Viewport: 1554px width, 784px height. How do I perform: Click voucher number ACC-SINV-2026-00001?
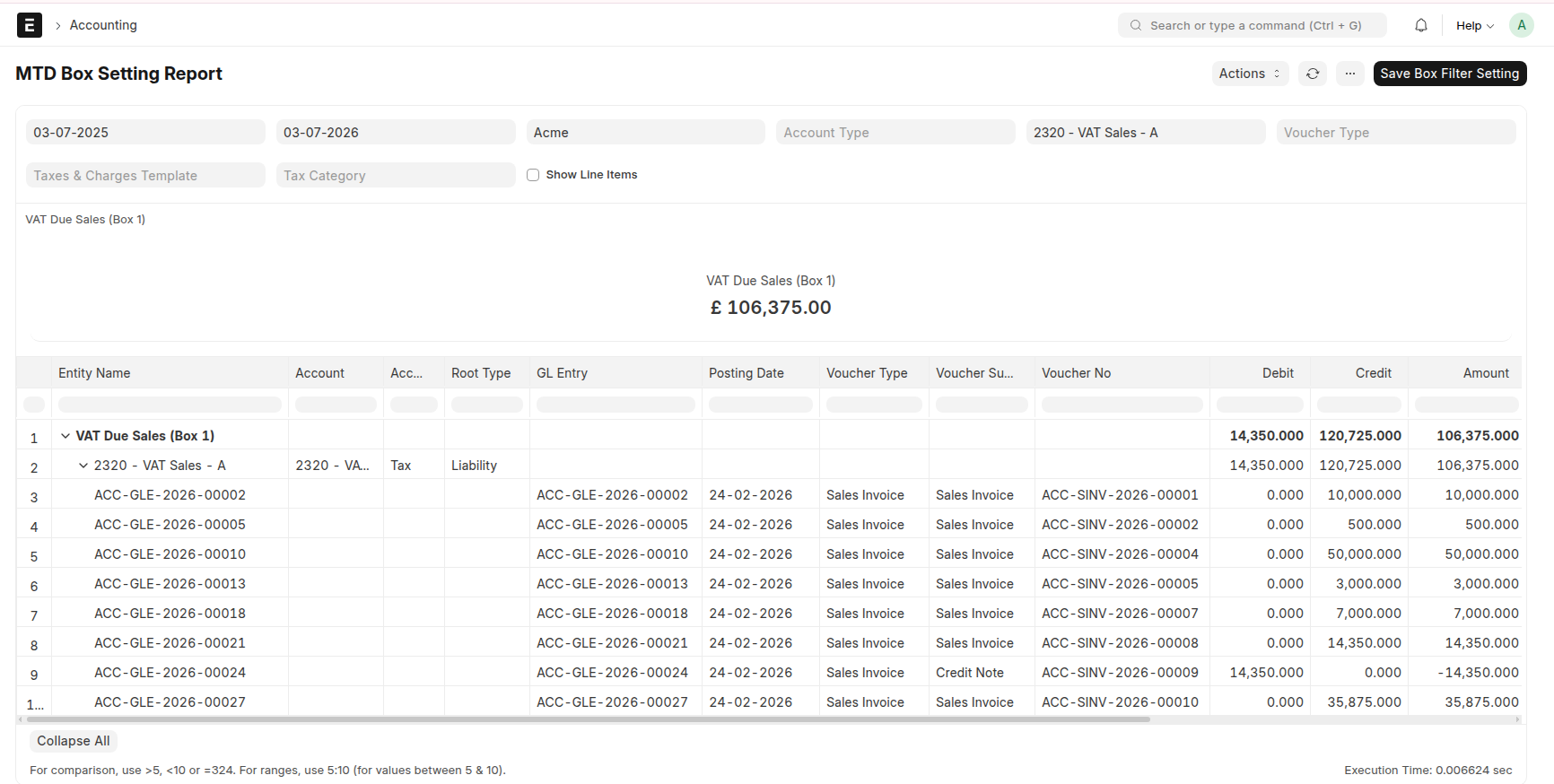pyautogui.click(x=1120, y=495)
